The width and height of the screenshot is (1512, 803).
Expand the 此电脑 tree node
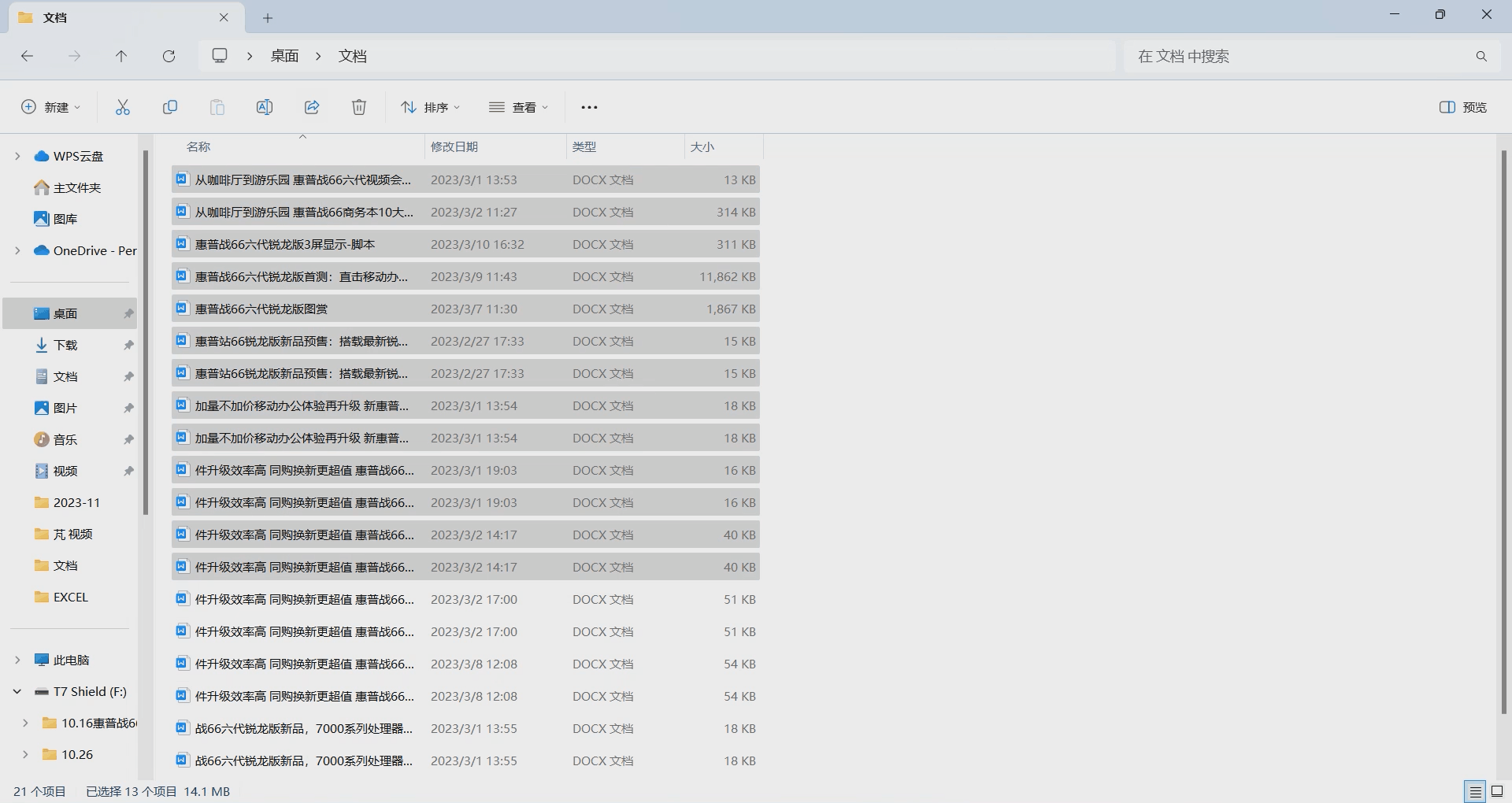point(17,660)
